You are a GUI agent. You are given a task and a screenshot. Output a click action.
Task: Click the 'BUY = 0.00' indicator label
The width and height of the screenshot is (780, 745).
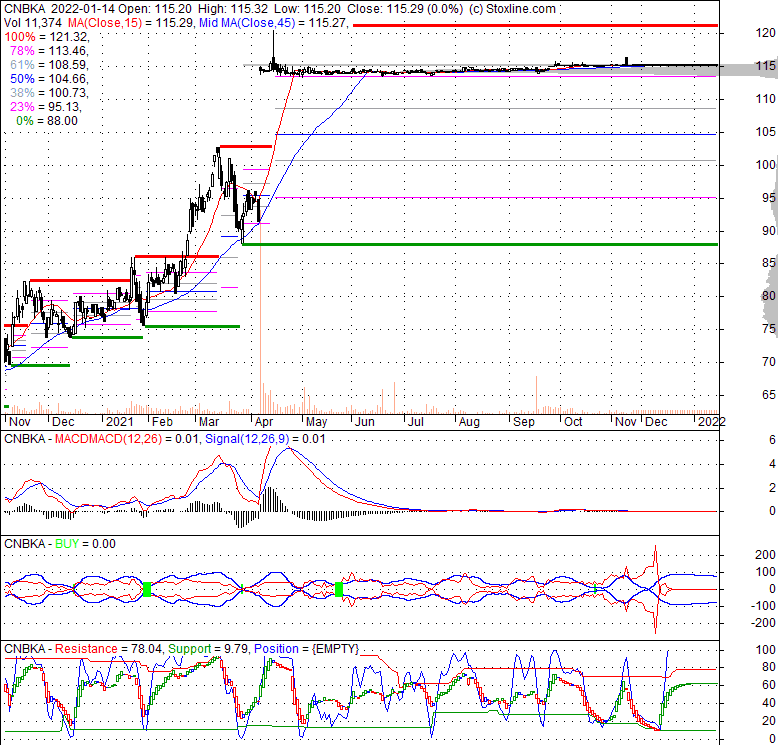85,544
